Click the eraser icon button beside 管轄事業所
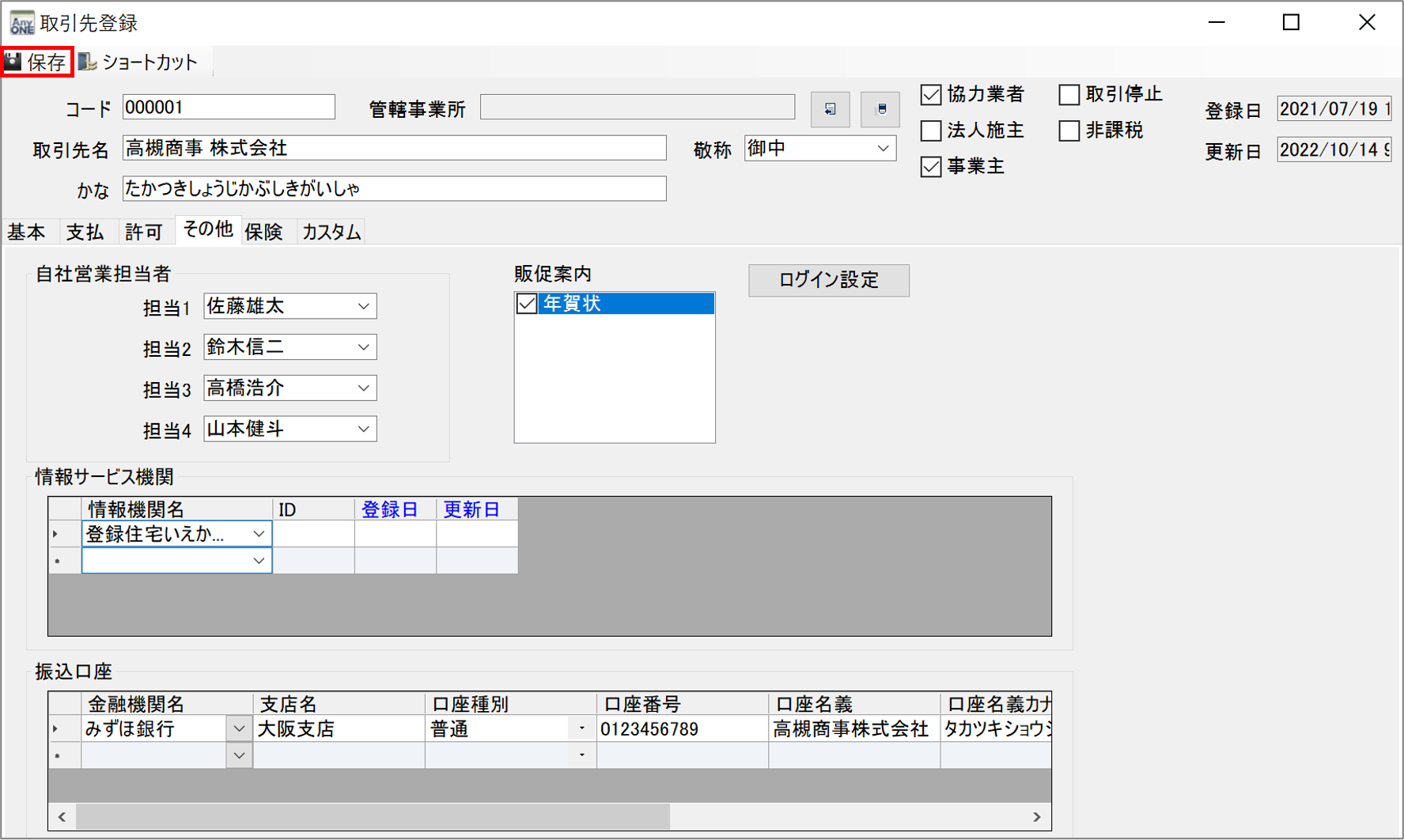The width and height of the screenshot is (1404, 840). coord(880,109)
